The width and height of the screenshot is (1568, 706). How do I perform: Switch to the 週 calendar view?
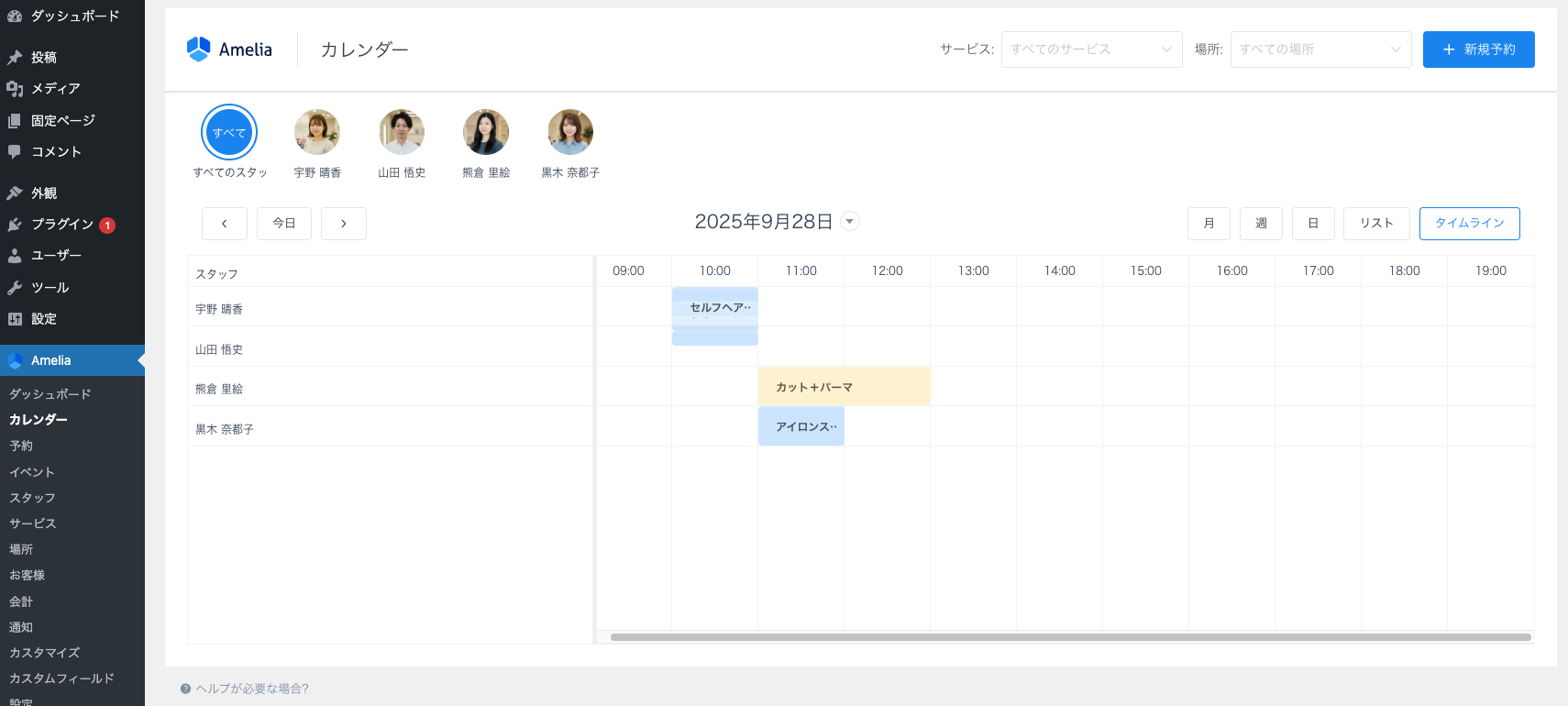pos(1261,224)
